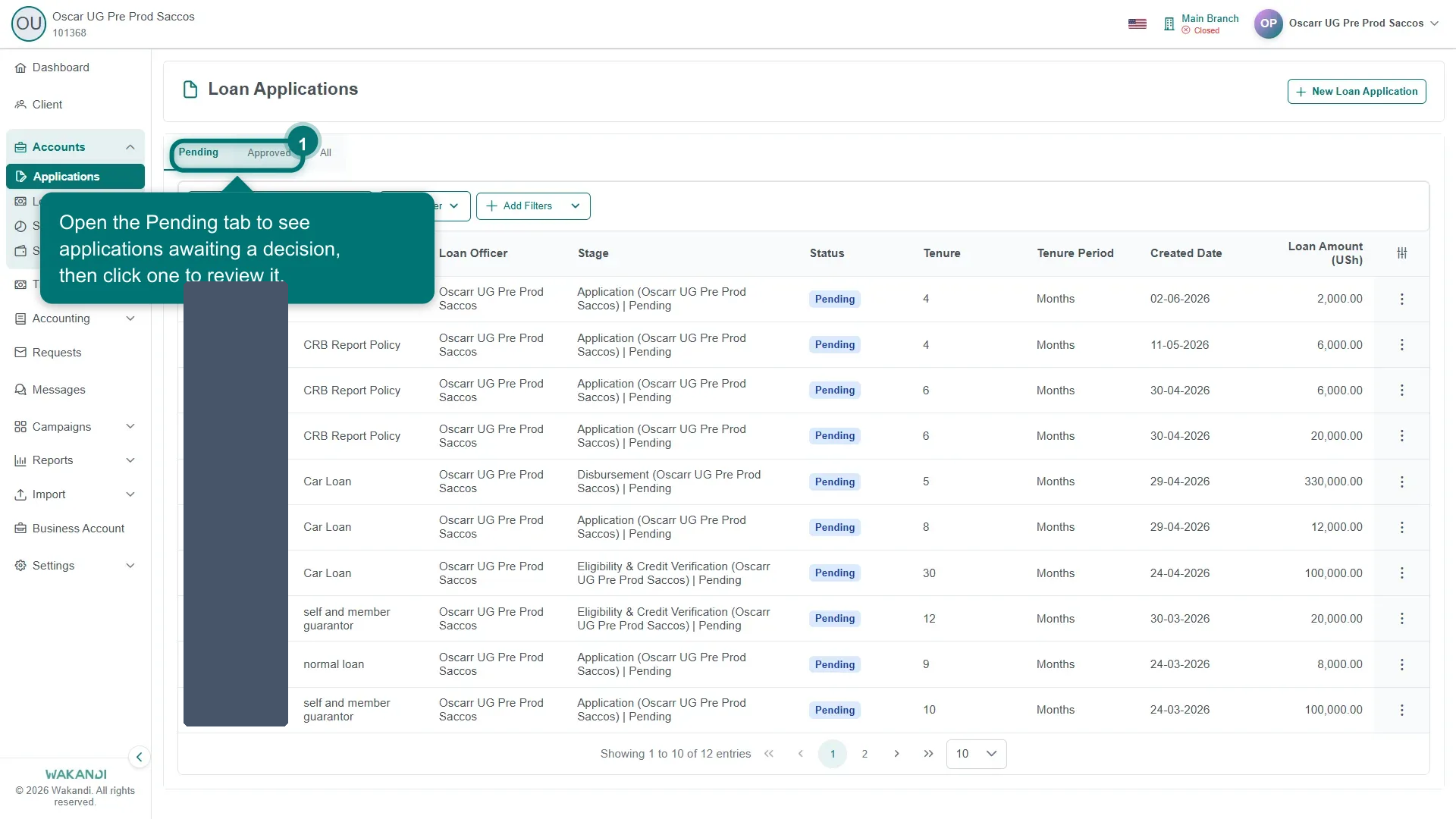Click the Disbursement stage cell
This screenshot has width=1456, height=819.
669,482
